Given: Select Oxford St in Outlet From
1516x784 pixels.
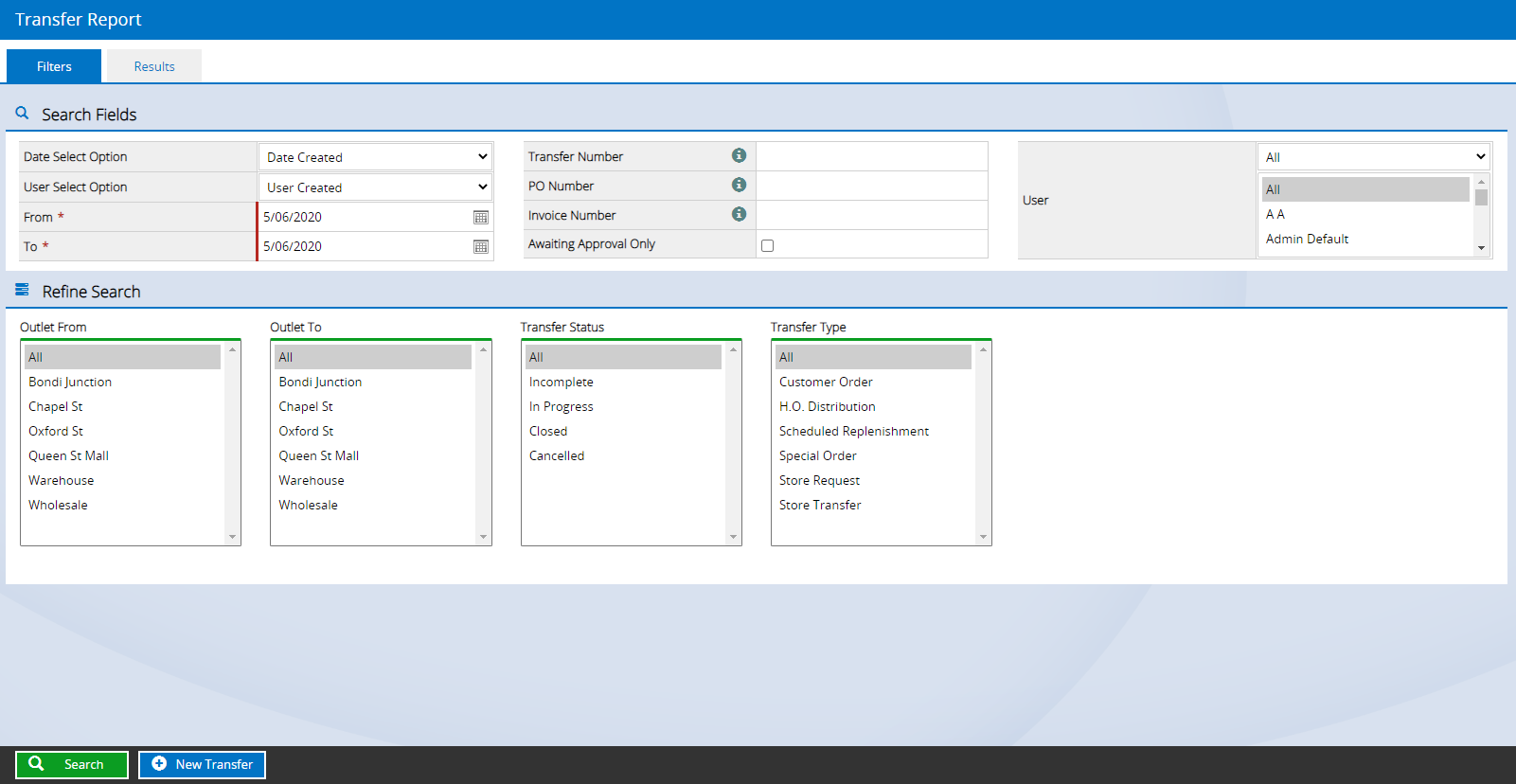Looking at the screenshot, I should coord(122,431).
